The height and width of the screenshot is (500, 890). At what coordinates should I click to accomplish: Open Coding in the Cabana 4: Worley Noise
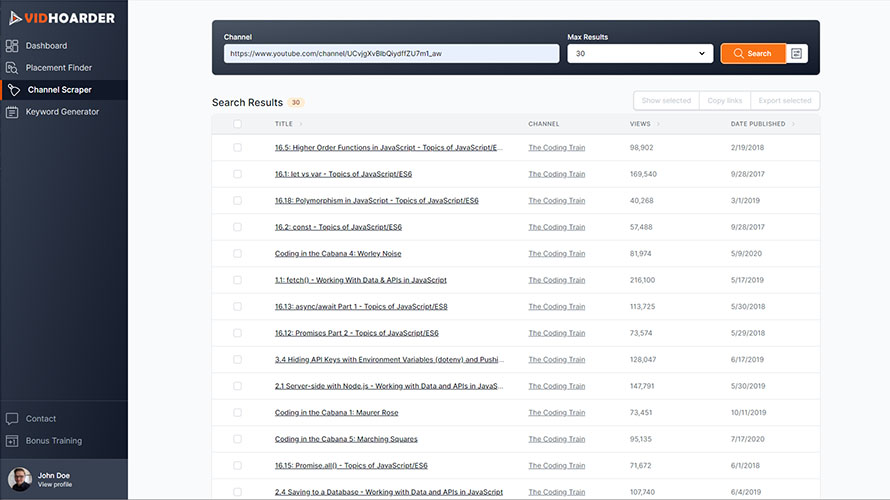pyautogui.click(x=338, y=254)
